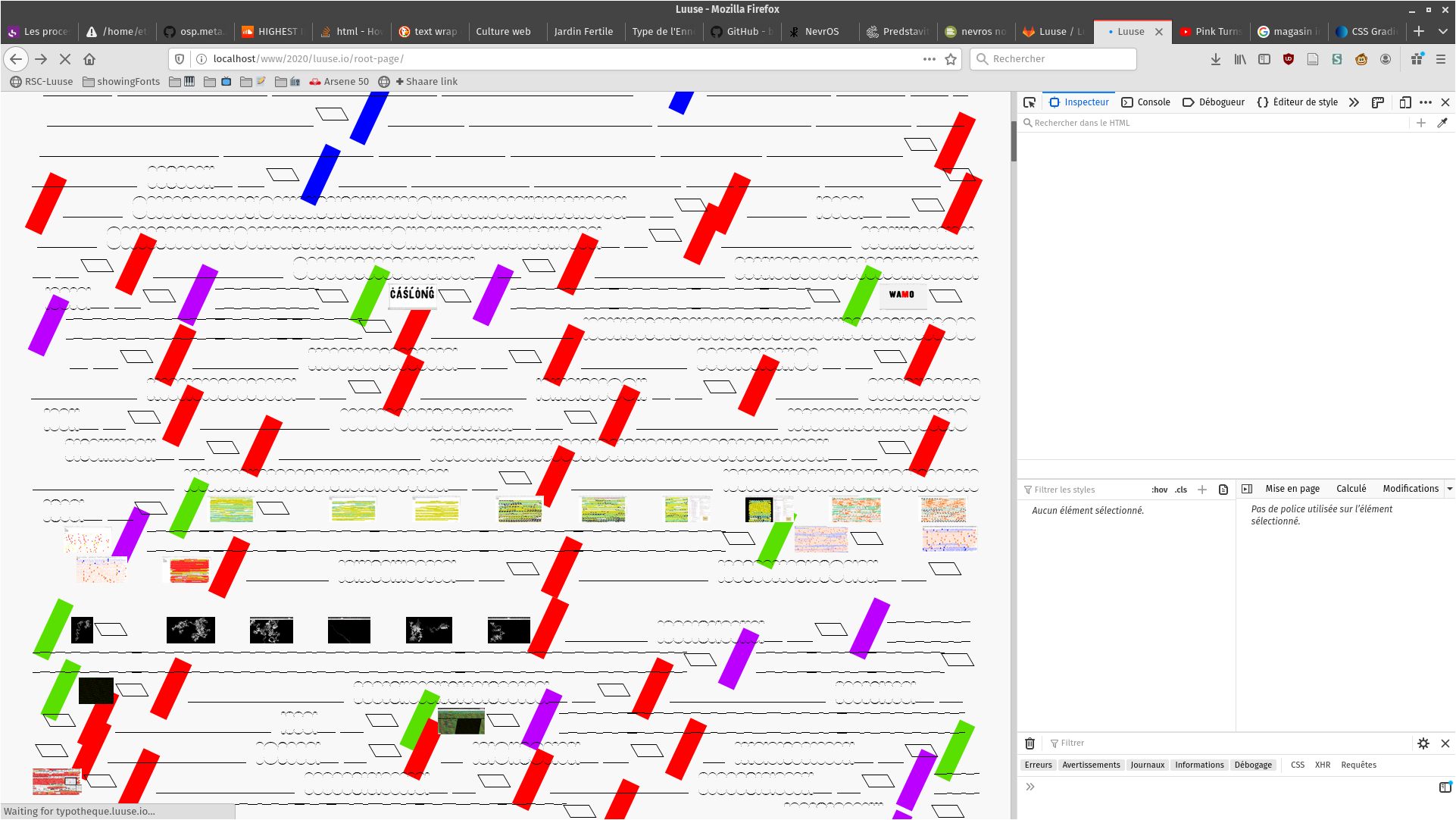
Task: Activate the element picker tool
Action: (x=1029, y=102)
